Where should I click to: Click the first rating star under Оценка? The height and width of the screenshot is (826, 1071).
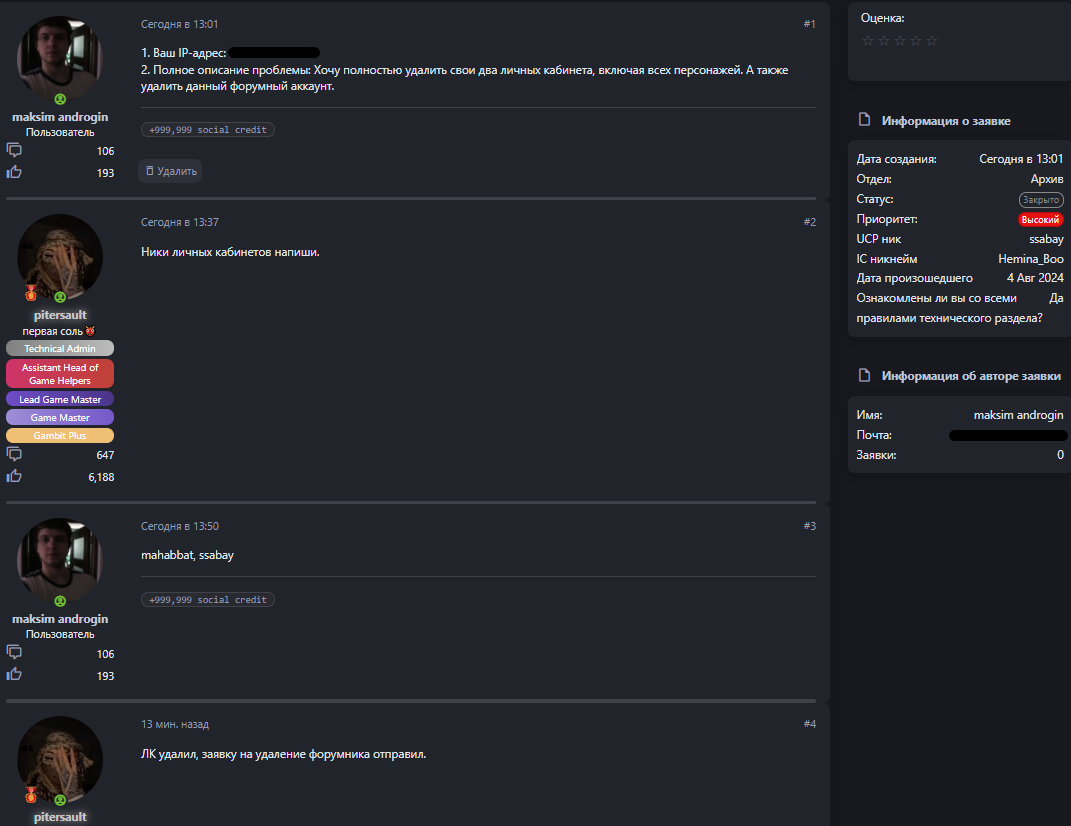click(x=868, y=41)
